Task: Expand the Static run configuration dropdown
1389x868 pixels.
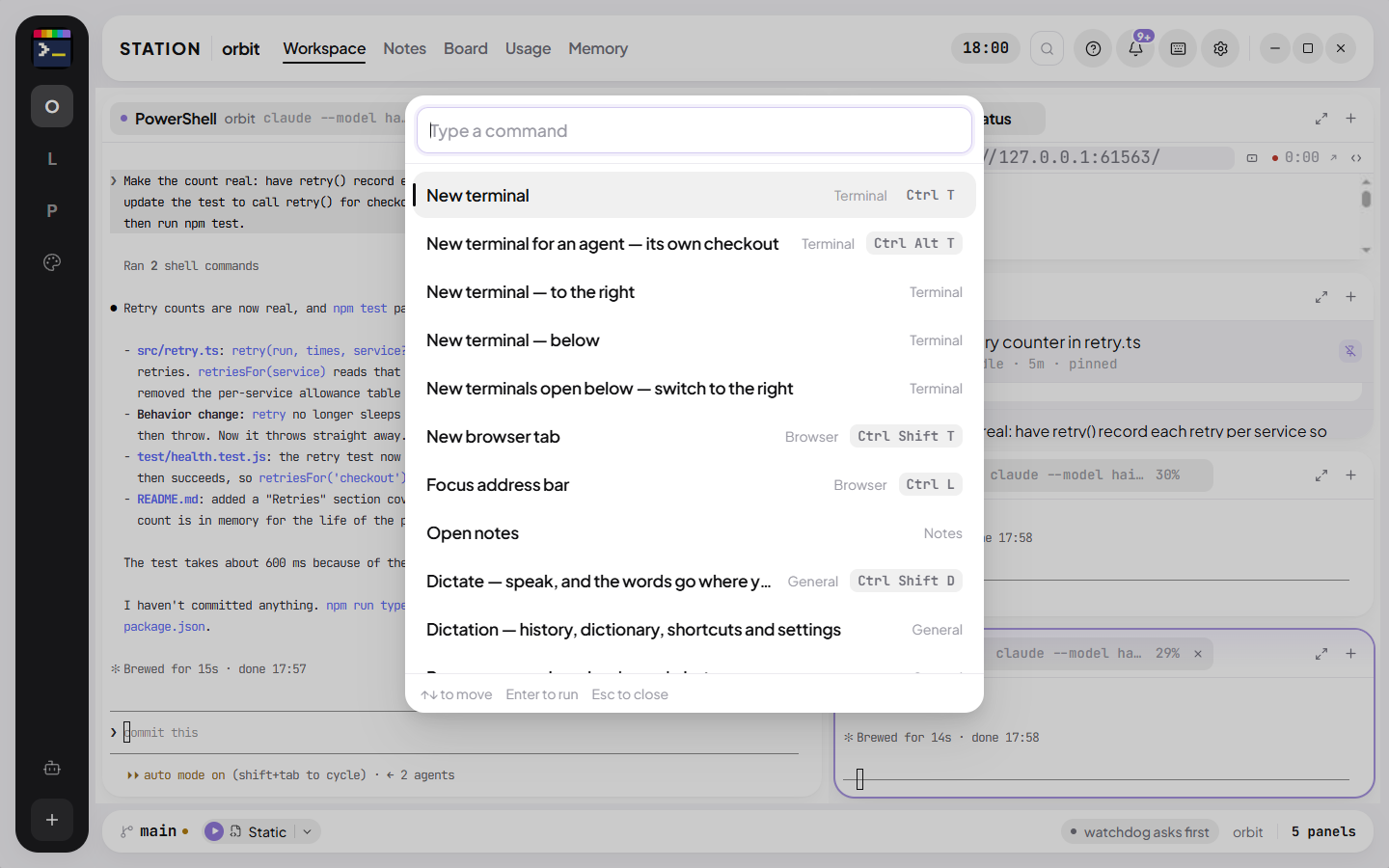Action: (x=307, y=831)
